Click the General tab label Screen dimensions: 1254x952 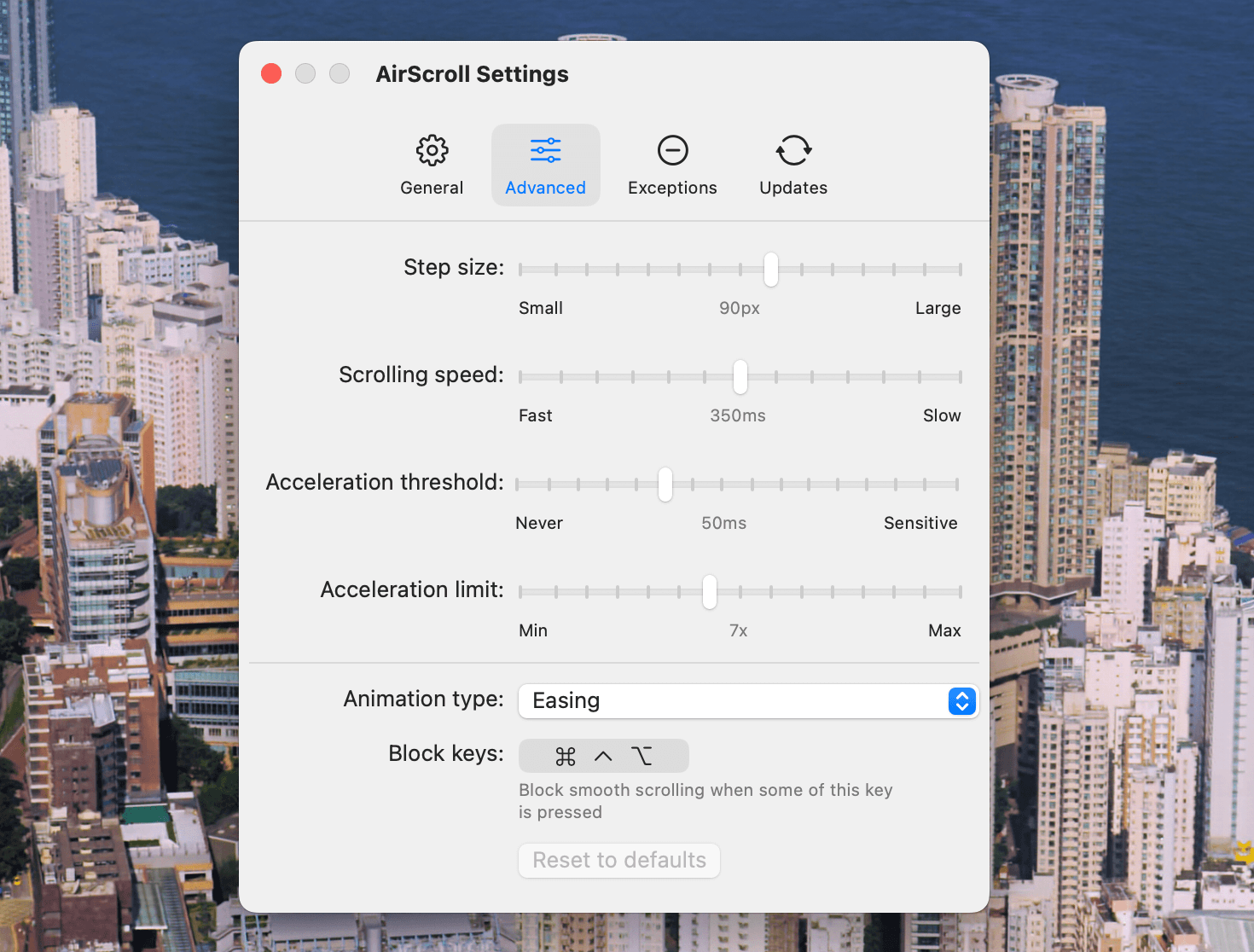pos(432,188)
